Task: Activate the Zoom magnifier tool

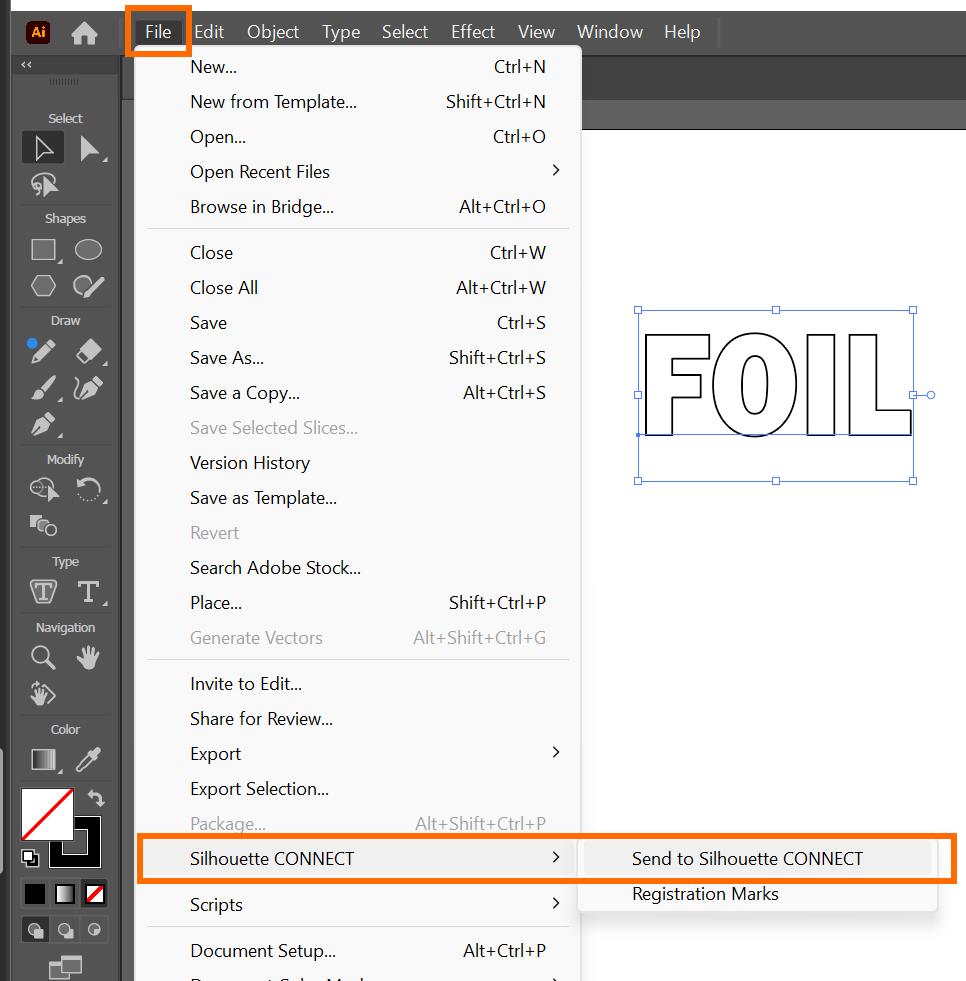Action: click(43, 657)
